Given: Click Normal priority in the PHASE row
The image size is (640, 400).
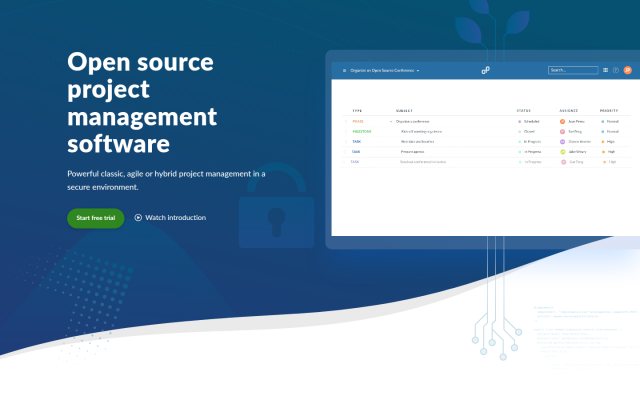Looking at the screenshot, I should click(x=613, y=121).
